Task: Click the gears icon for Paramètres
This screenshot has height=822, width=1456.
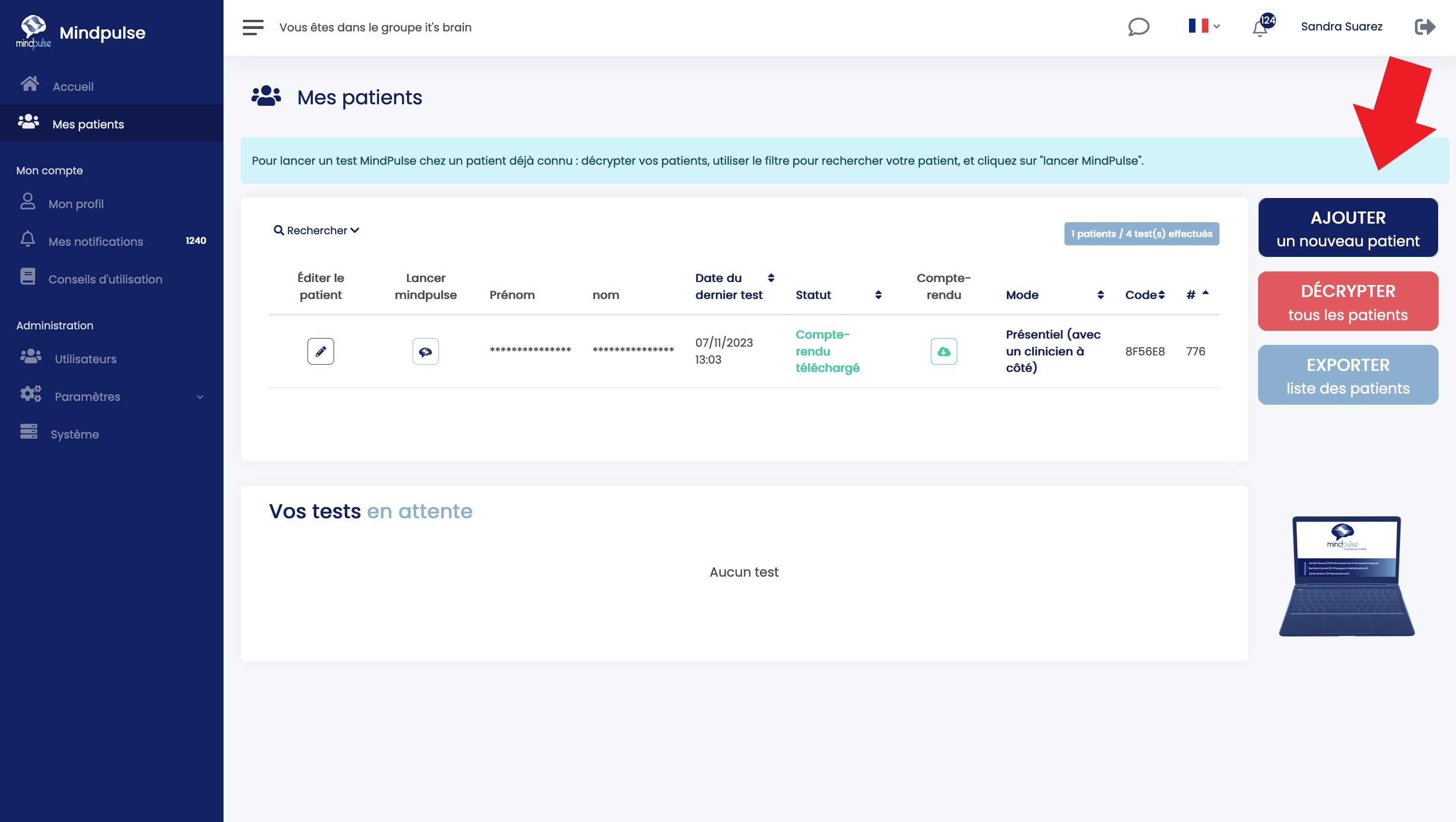Action: click(30, 394)
